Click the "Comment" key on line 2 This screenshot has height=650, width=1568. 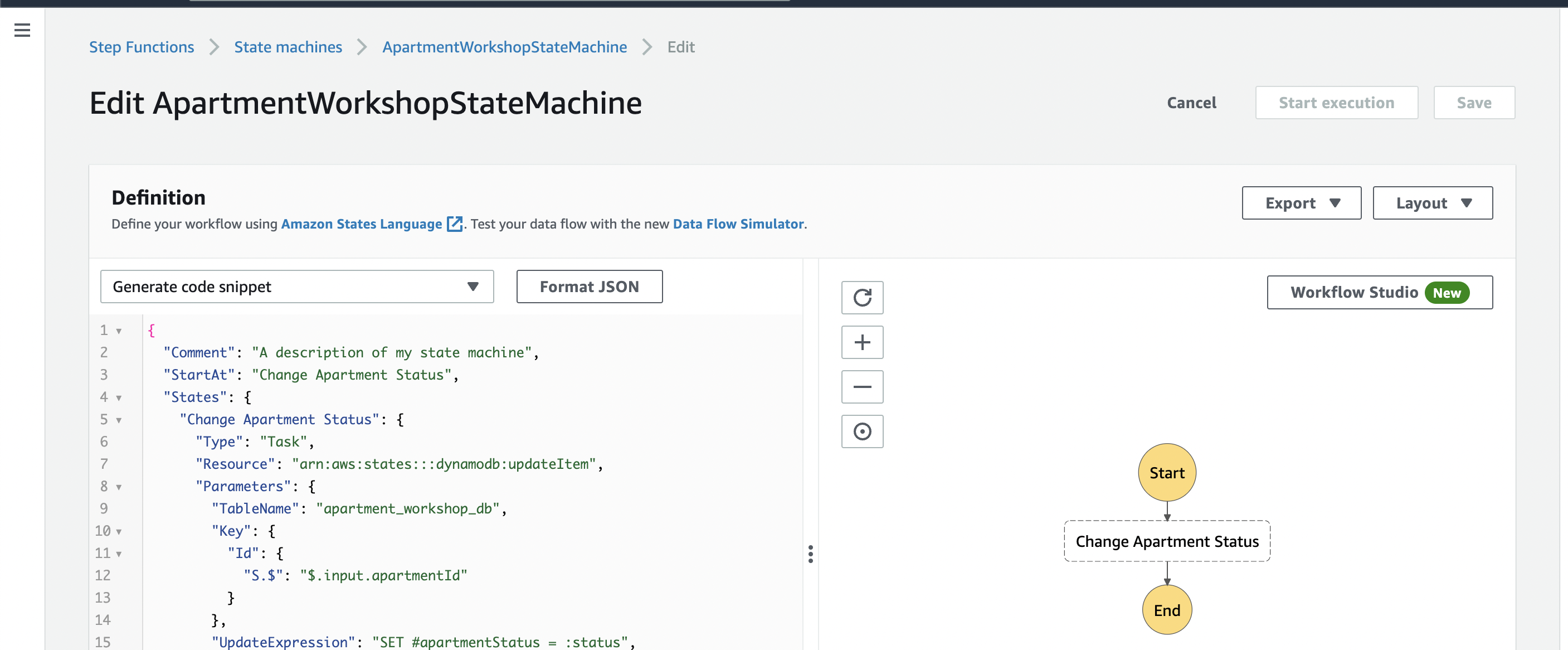(x=199, y=352)
